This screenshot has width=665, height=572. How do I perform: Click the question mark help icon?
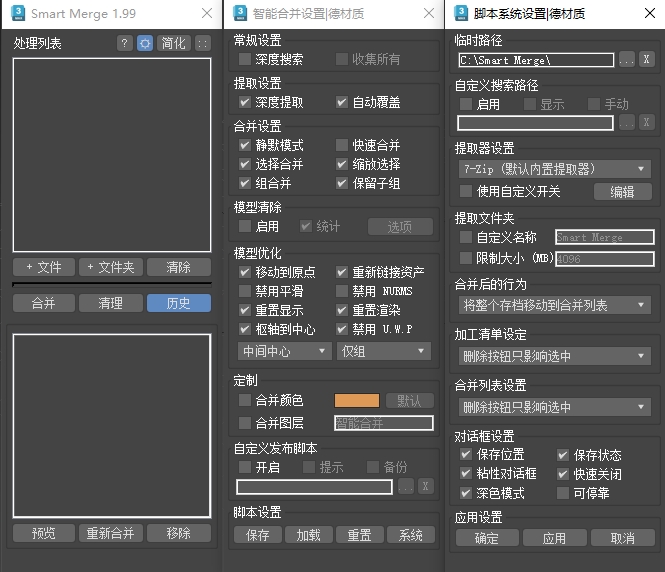pyautogui.click(x=124, y=43)
